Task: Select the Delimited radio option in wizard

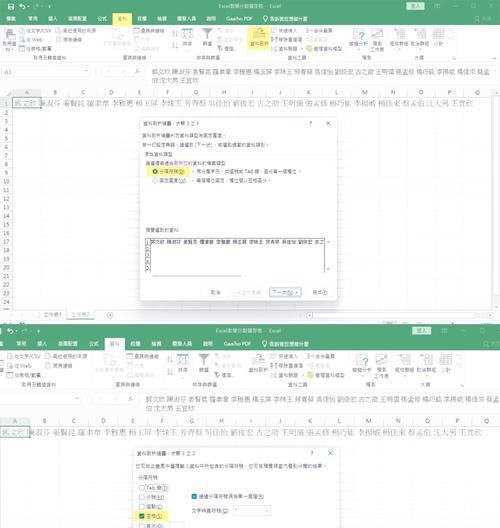Action: coord(155,171)
